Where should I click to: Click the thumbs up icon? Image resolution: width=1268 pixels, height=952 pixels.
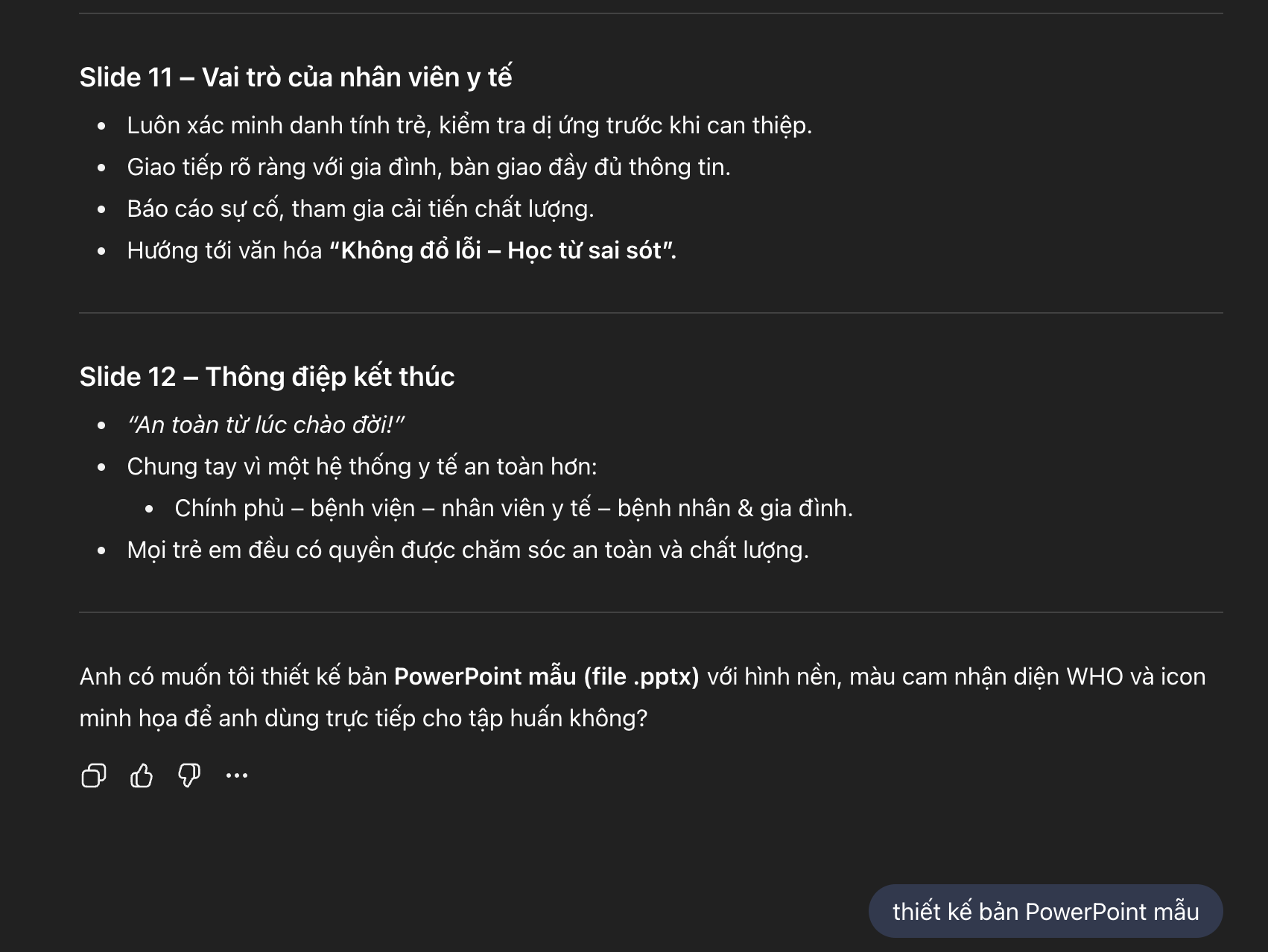pyautogui.click(x=142, y=775)
